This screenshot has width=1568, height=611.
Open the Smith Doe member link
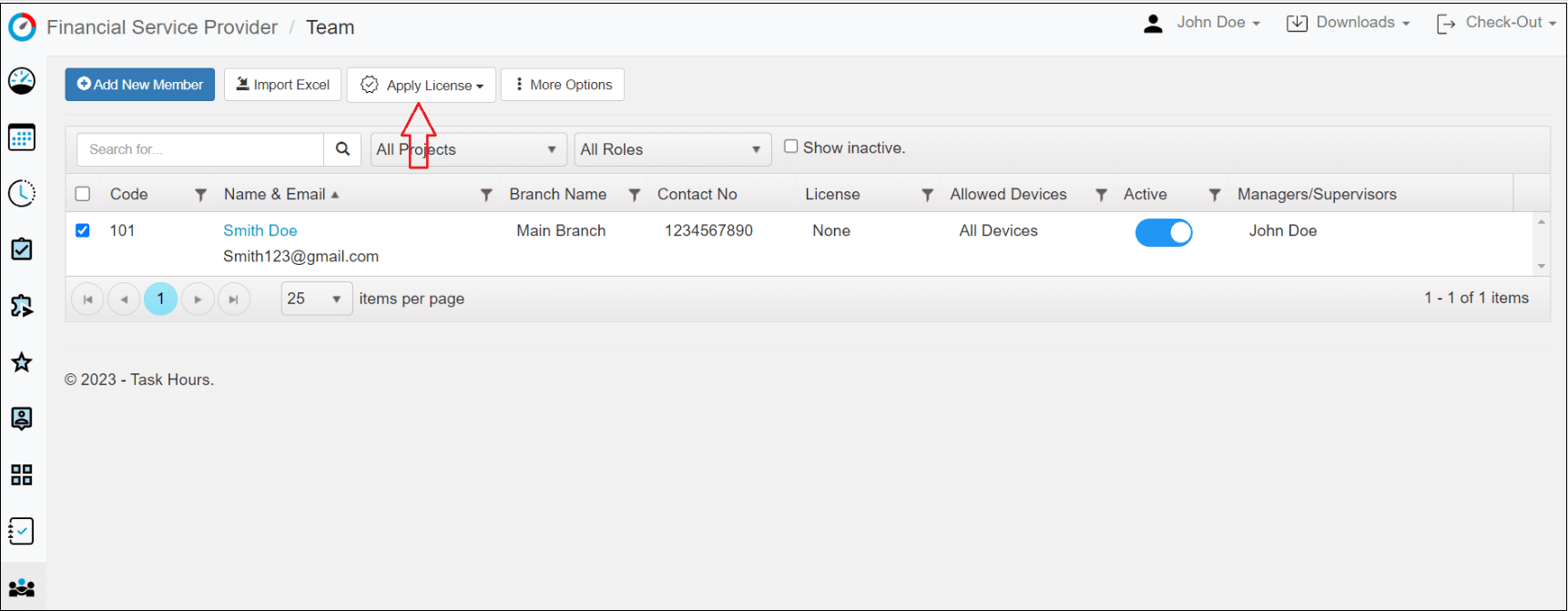click(x=260, y=230)
